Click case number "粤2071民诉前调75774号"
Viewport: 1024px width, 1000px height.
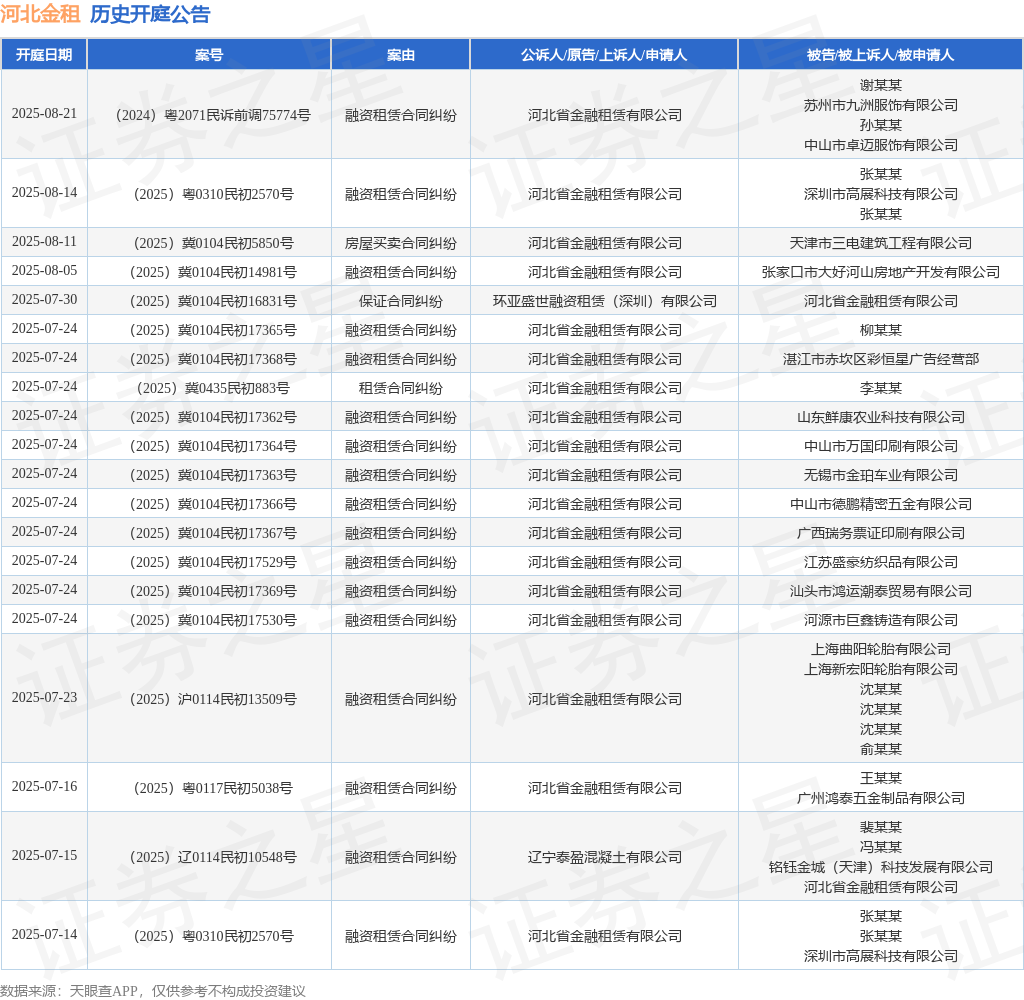237,115
